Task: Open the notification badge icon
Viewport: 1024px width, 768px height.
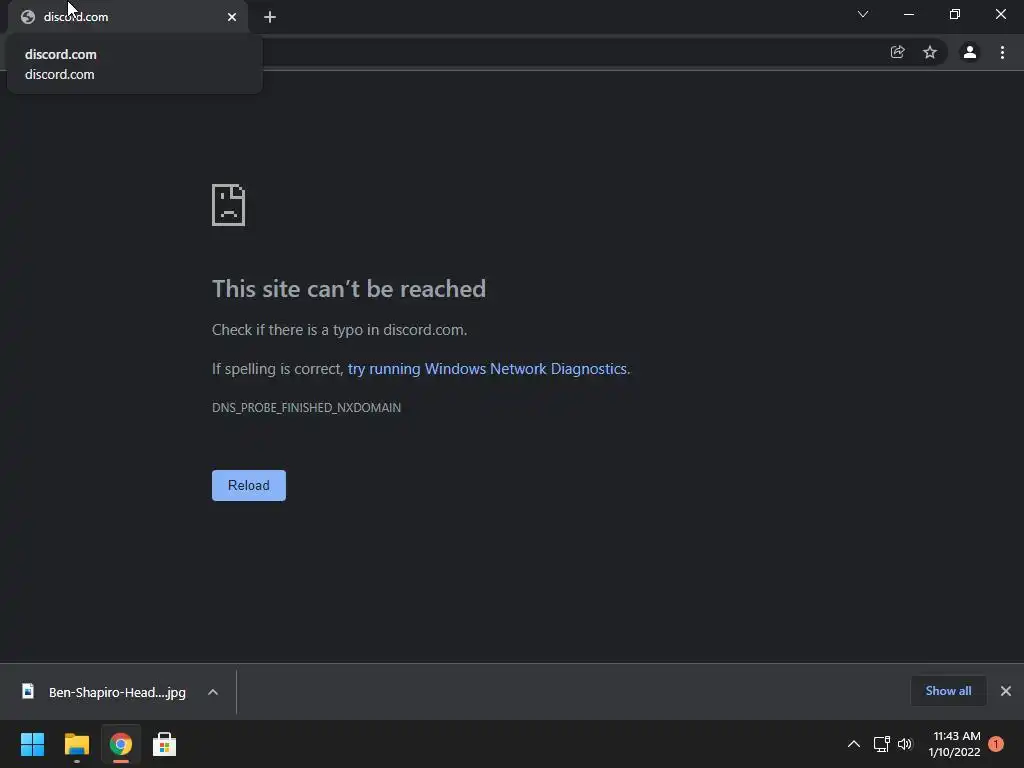Action: click(x=996, y=744)
